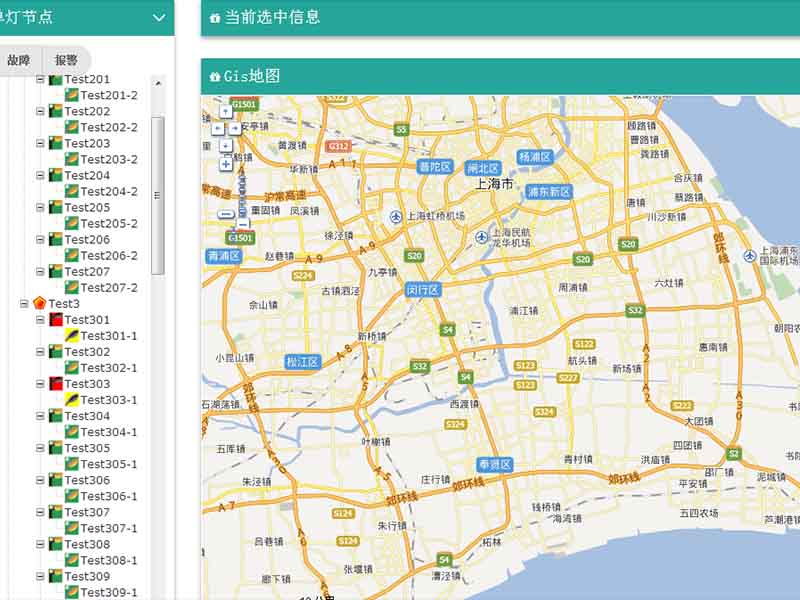Select the 杨浦区 district label on the map
This screenshot has width=800, height=600.
click(535, 157)
